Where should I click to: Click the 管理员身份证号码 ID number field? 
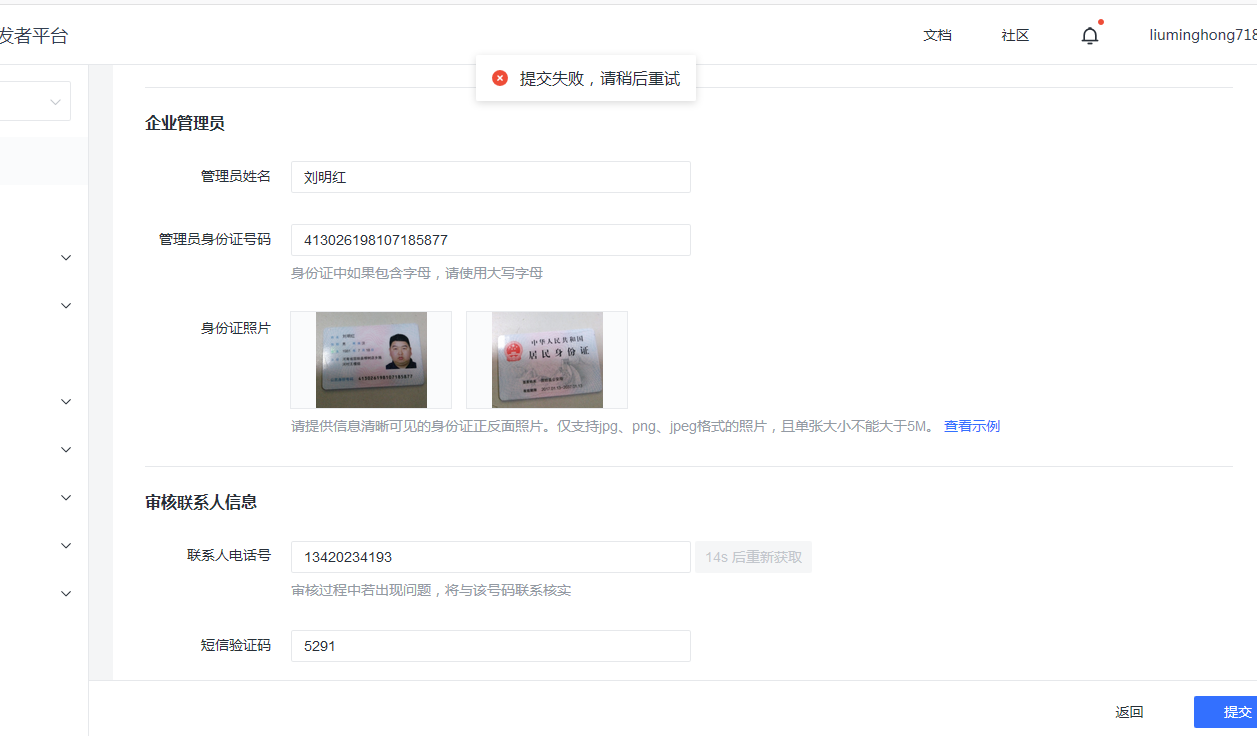pyautogui.click(x=490, y=239)
